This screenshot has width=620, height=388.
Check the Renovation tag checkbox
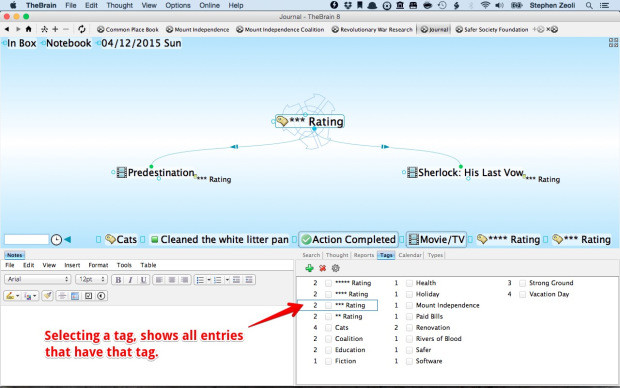click(x=409, y=327)
